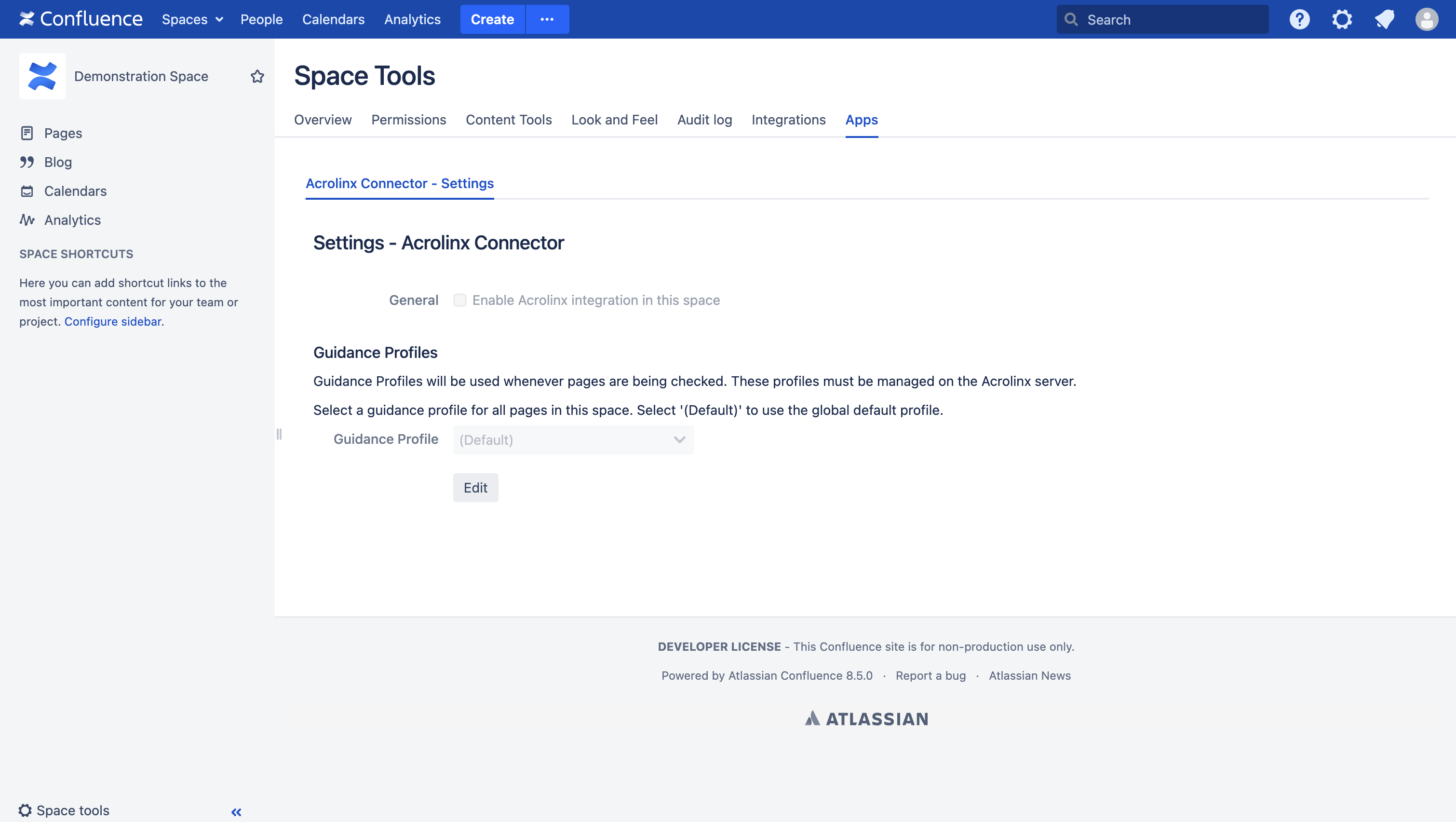
Task: Open the help question mark menu
Action: coord(1299,19)
